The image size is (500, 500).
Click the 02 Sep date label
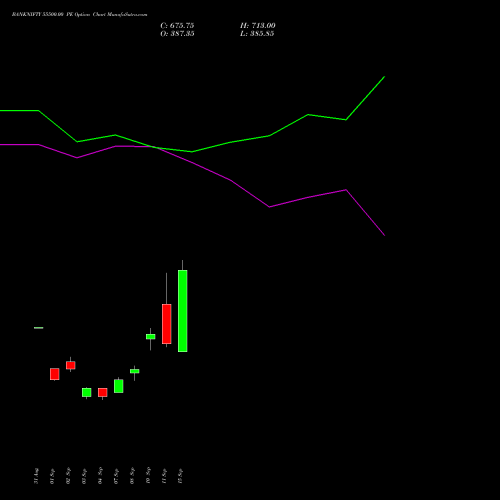pos(68,476)
